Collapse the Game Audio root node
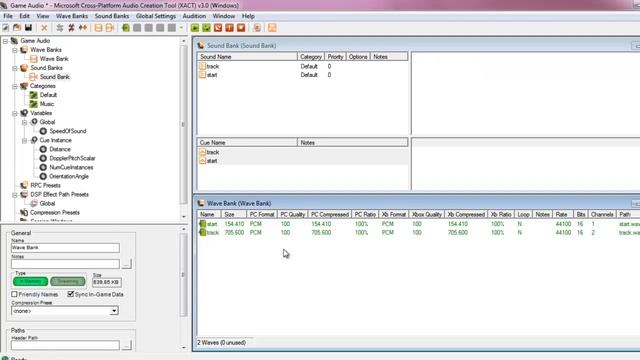 5,41
